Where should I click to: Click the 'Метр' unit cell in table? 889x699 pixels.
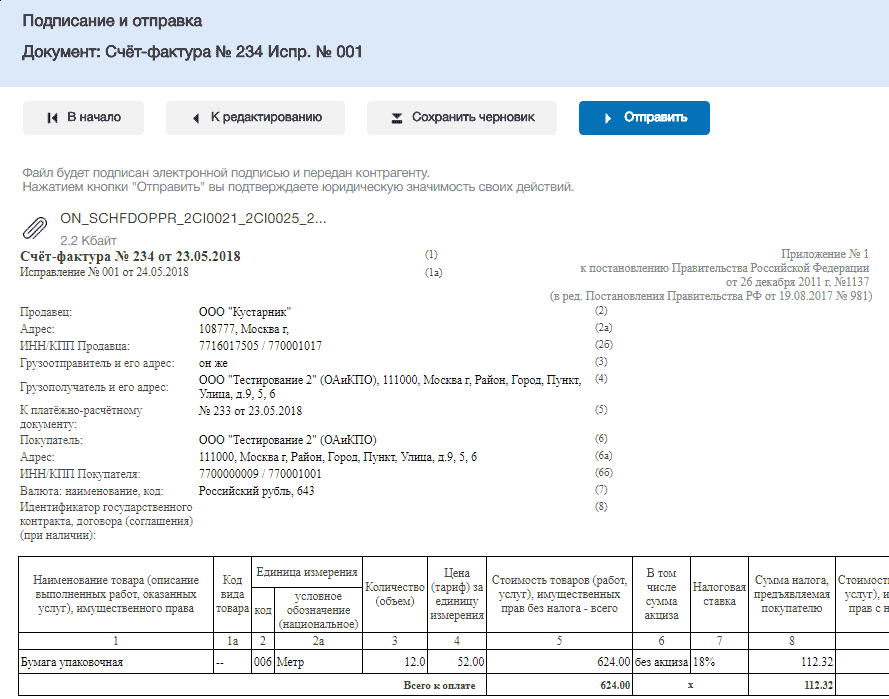pyautogui.click(x=318, y=662)
